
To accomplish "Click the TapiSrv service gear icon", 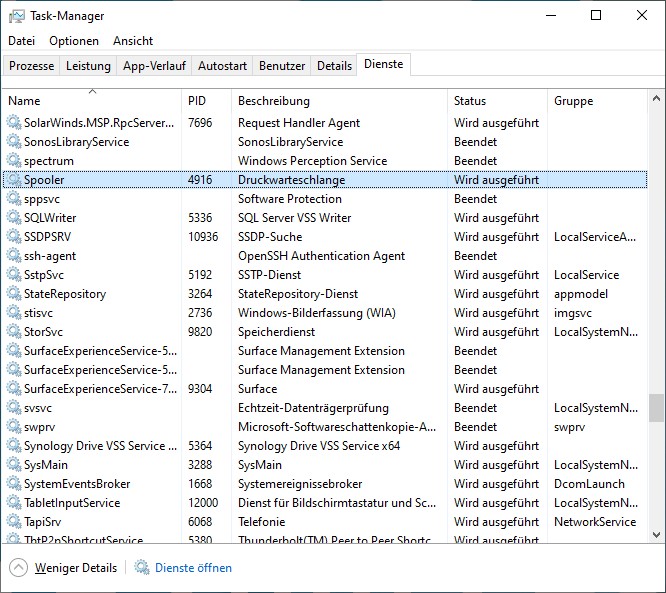I will [x=14, y=522].
